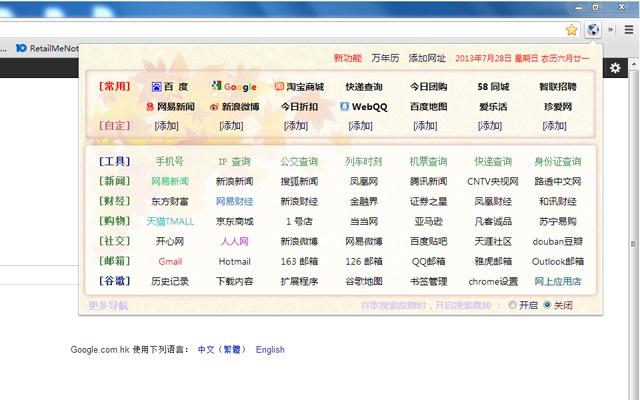Click the gear settings icon on page

click(x=615, y=68)
